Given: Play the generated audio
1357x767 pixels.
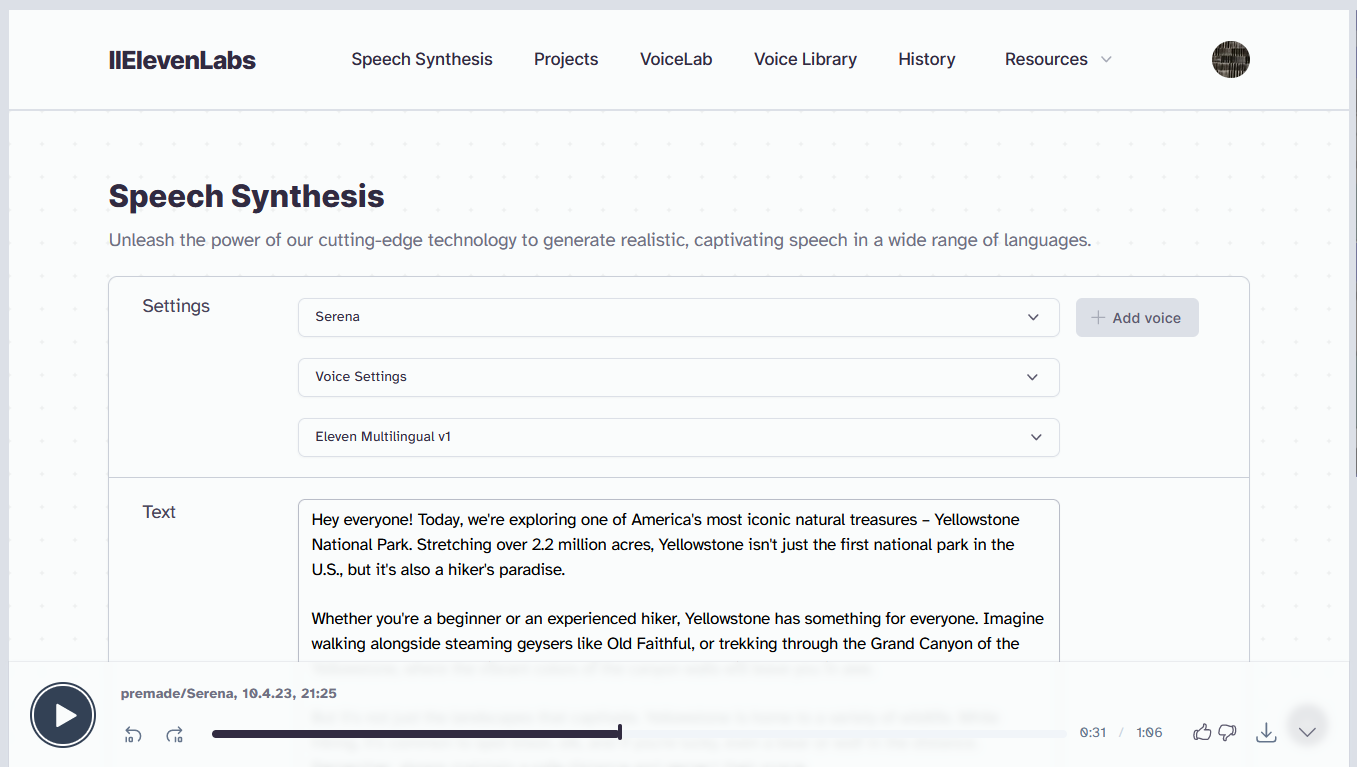Looking at the screenshot, I should click(x=63, y=715).
